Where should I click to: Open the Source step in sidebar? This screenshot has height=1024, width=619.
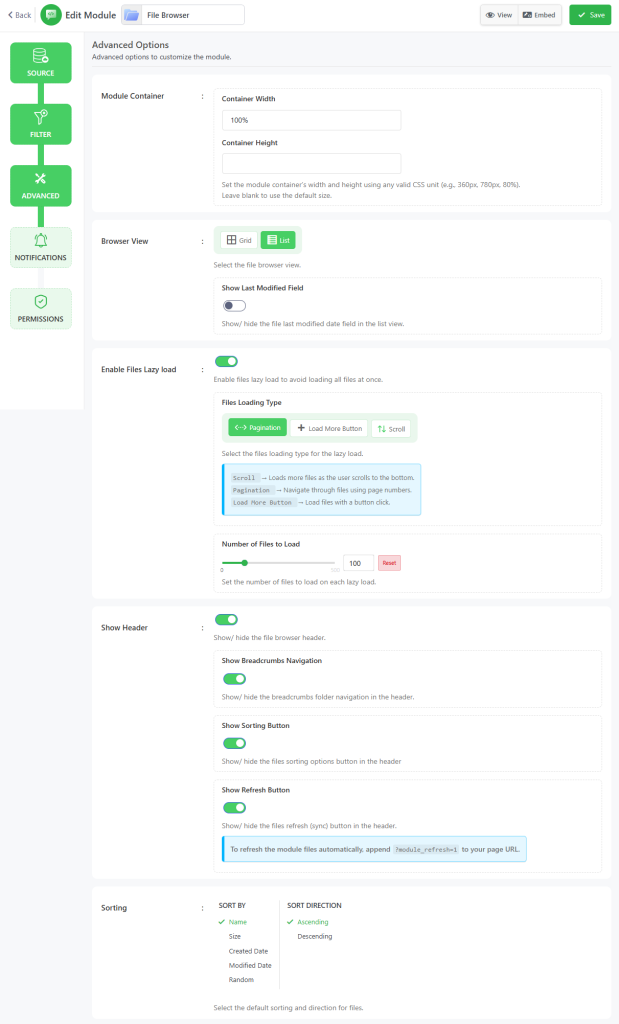[x=40, y=63]
